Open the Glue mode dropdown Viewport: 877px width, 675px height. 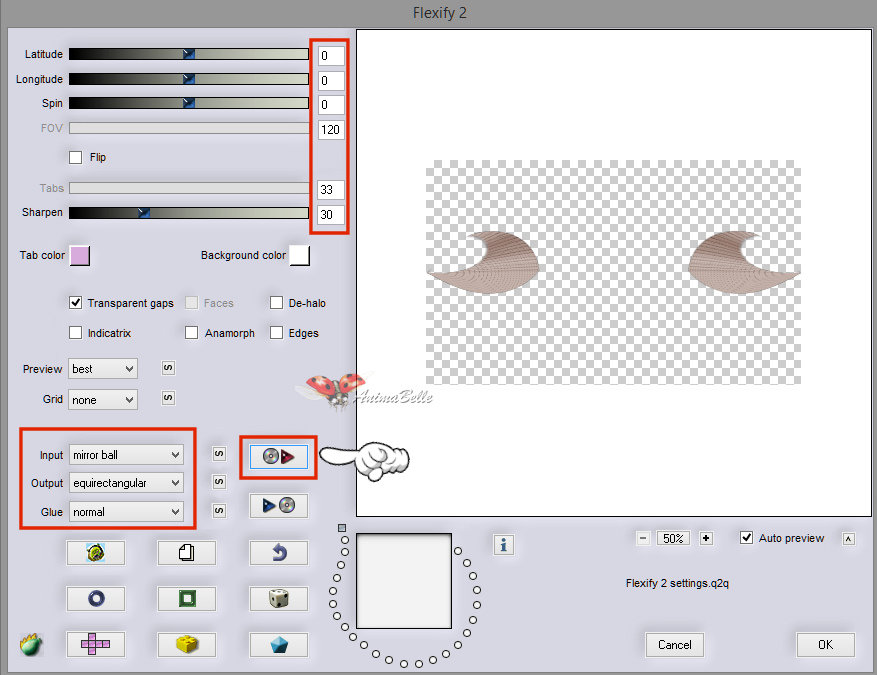coord(126,512)
